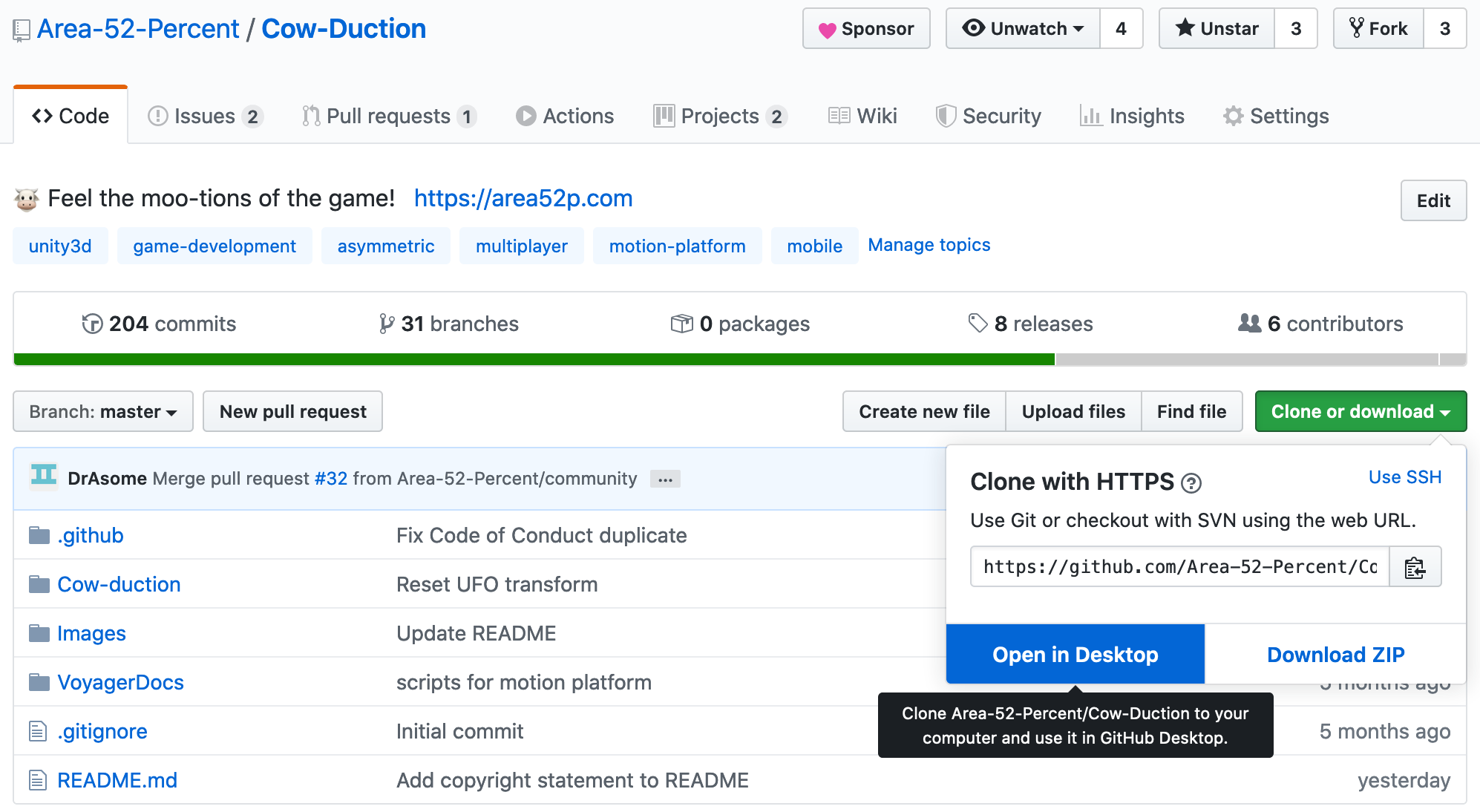This screenshot has width=1480, height=812.
Task: Expand commit message ellipsis button
Action: pyautogui.click(x=665, y=479)
